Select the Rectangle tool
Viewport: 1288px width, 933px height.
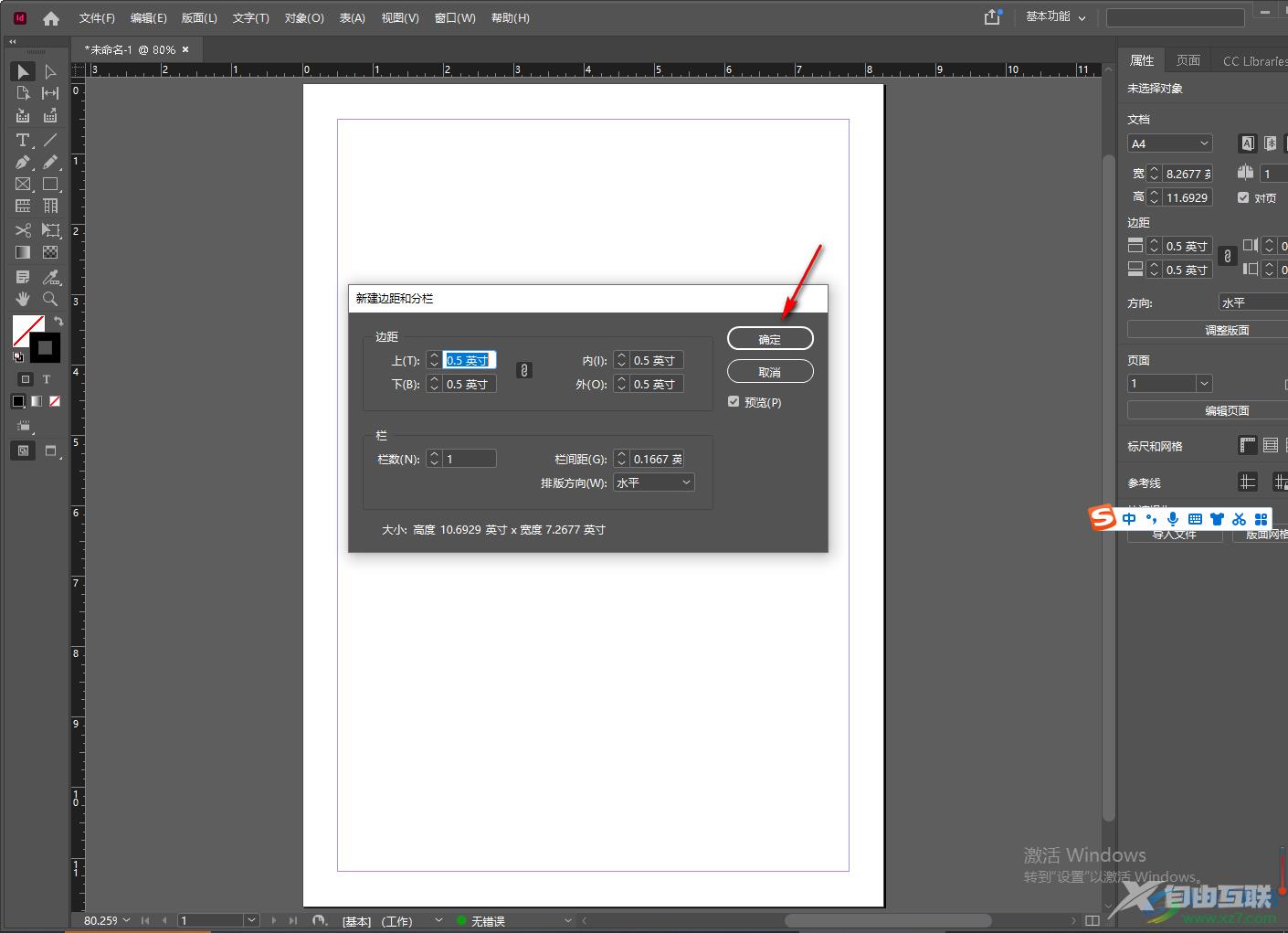50,184
